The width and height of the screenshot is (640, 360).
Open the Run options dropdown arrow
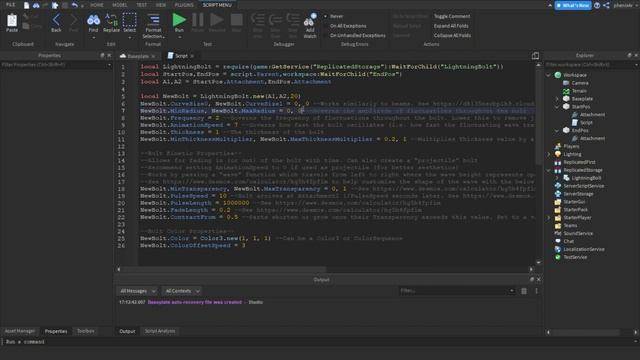tap(179, 37)
